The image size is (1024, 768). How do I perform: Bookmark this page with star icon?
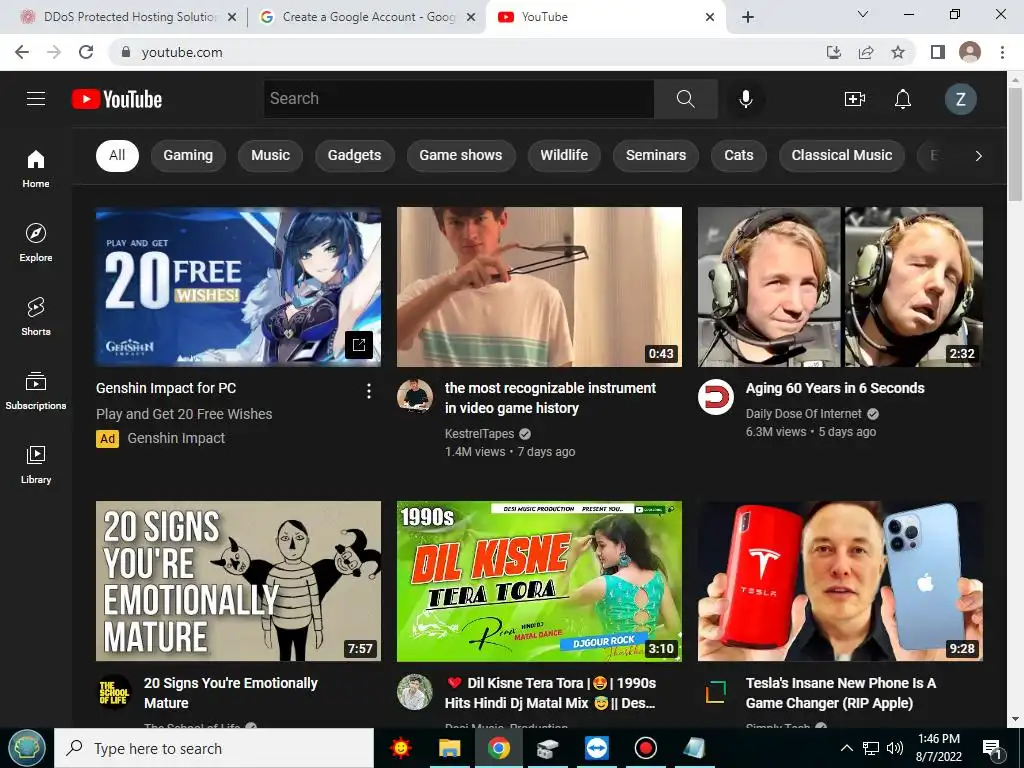click(898, 52)
